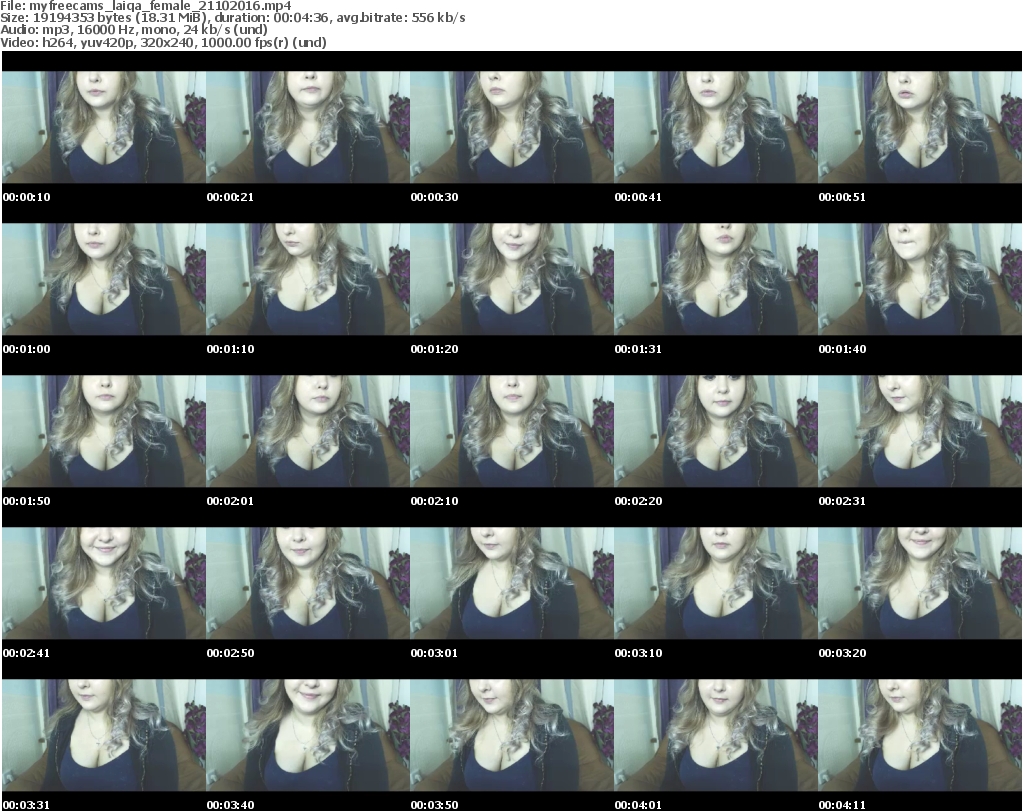Click the thumbnail at 00:02:20
The image size is (1024, 811).
(x=716, y=431)
